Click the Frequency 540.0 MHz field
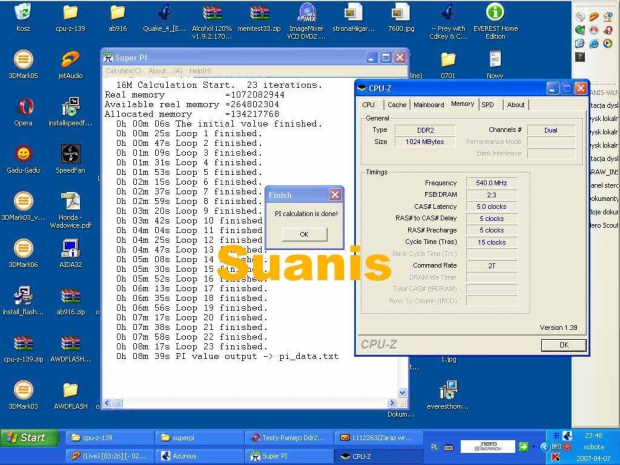Screen dimensions: 620x465 [491, 183]
